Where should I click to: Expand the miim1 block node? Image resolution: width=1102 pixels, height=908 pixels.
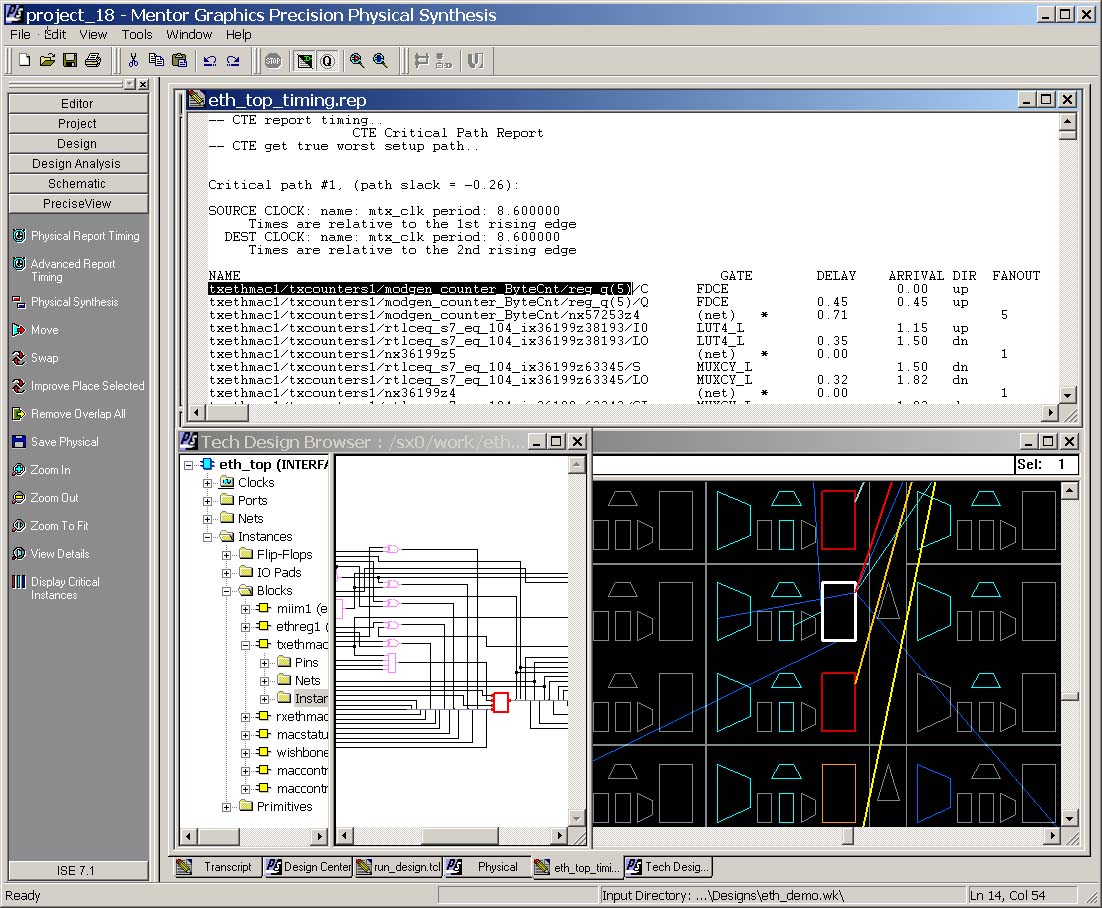pyautogui.click(x=245, y=609)
